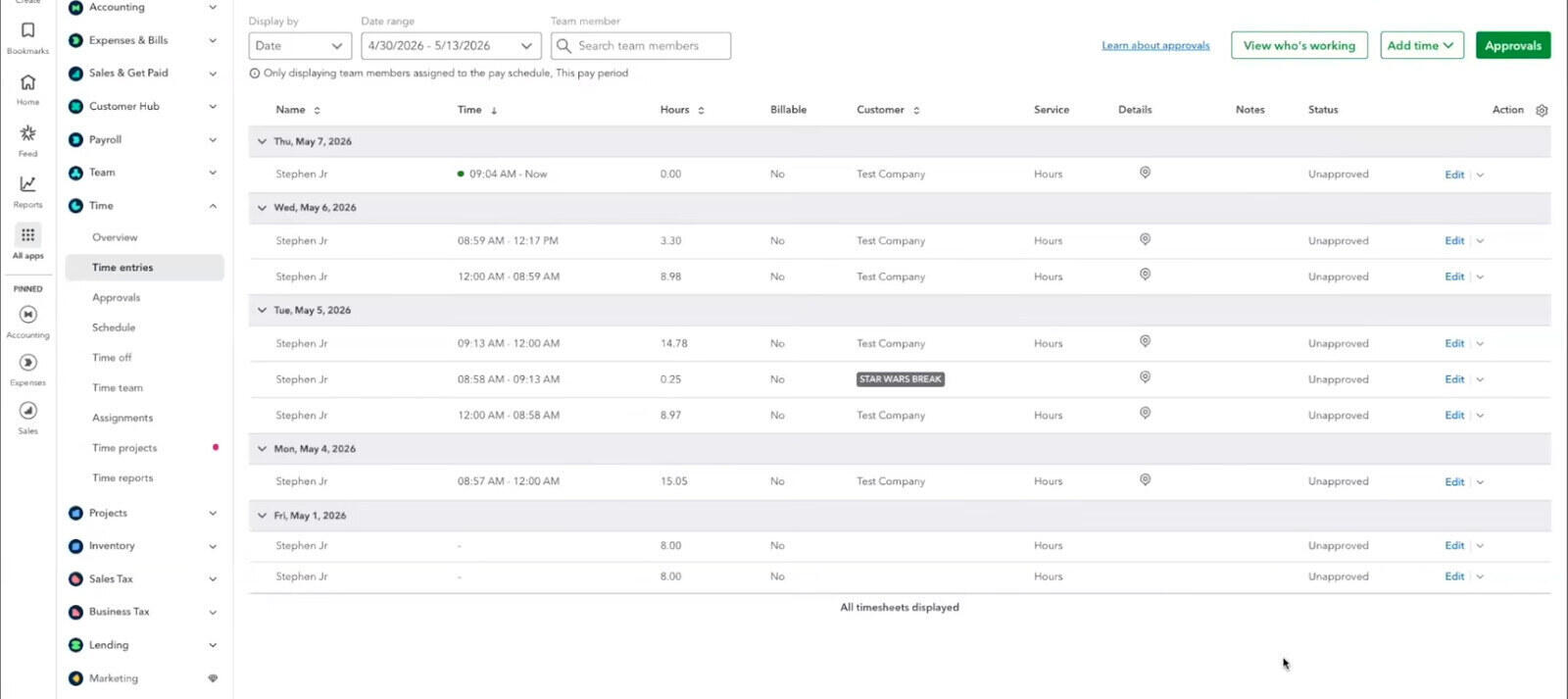Click the Payroll icon in sidebar

pos(75,139)
